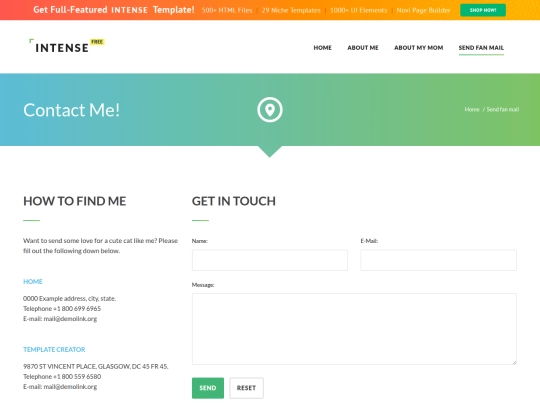
Task: Click inside the Message text area
Action: [354, 329]
